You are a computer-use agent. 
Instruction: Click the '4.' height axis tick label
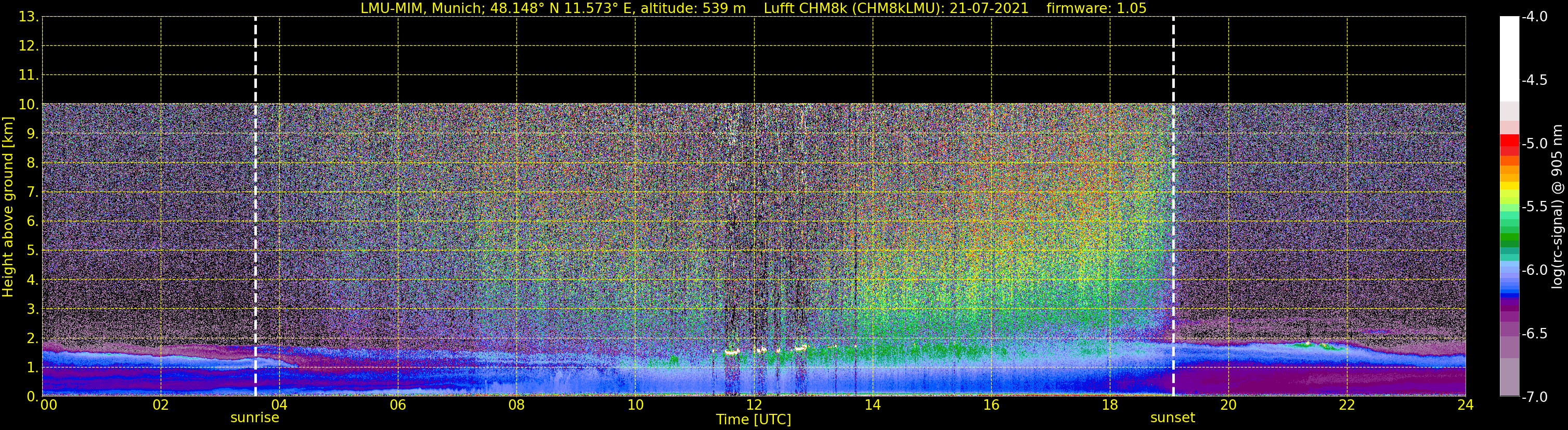(x=32, y=280)
